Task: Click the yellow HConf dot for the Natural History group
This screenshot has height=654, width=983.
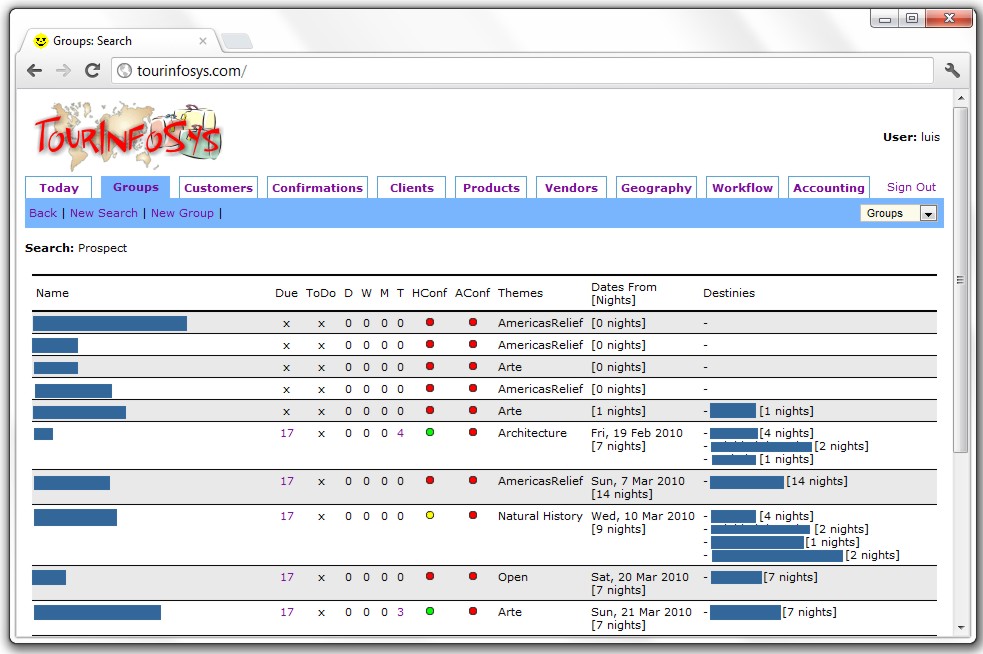Action: coord(430,516)
